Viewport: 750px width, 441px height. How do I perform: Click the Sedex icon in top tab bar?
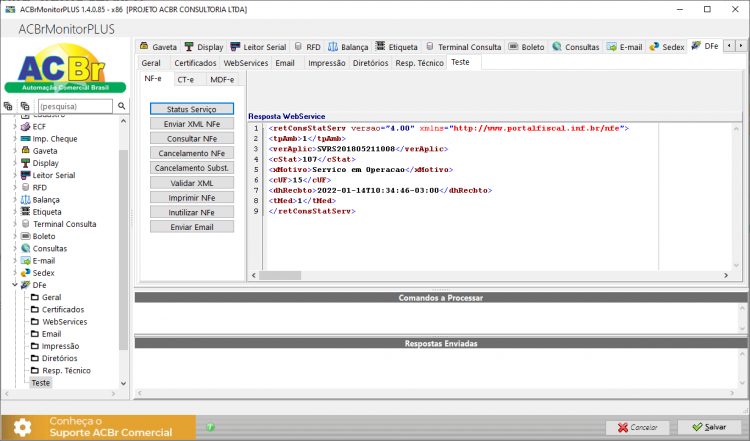(x=654, y=47)
